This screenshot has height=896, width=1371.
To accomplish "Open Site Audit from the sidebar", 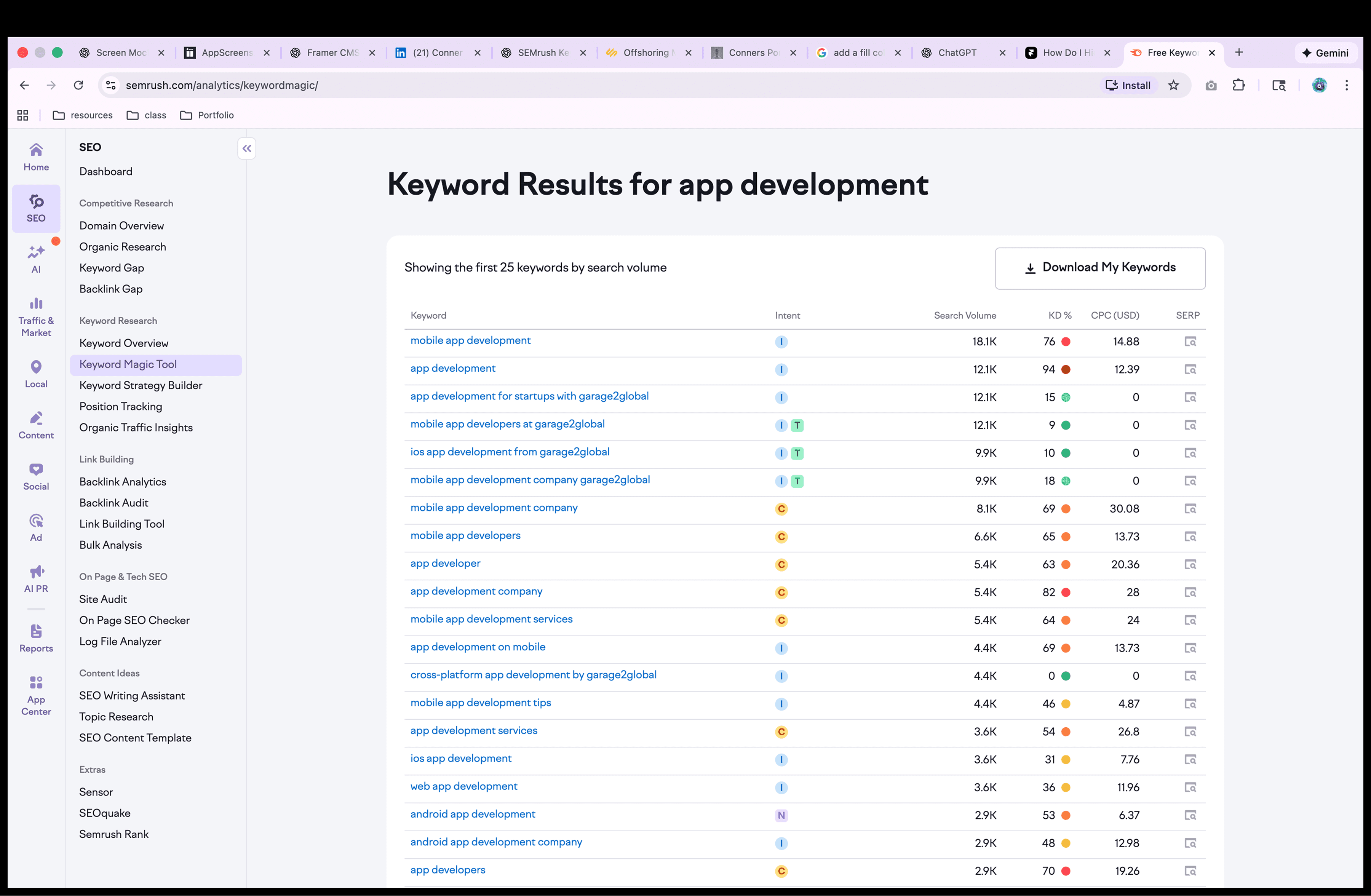I will pos(103,599).
